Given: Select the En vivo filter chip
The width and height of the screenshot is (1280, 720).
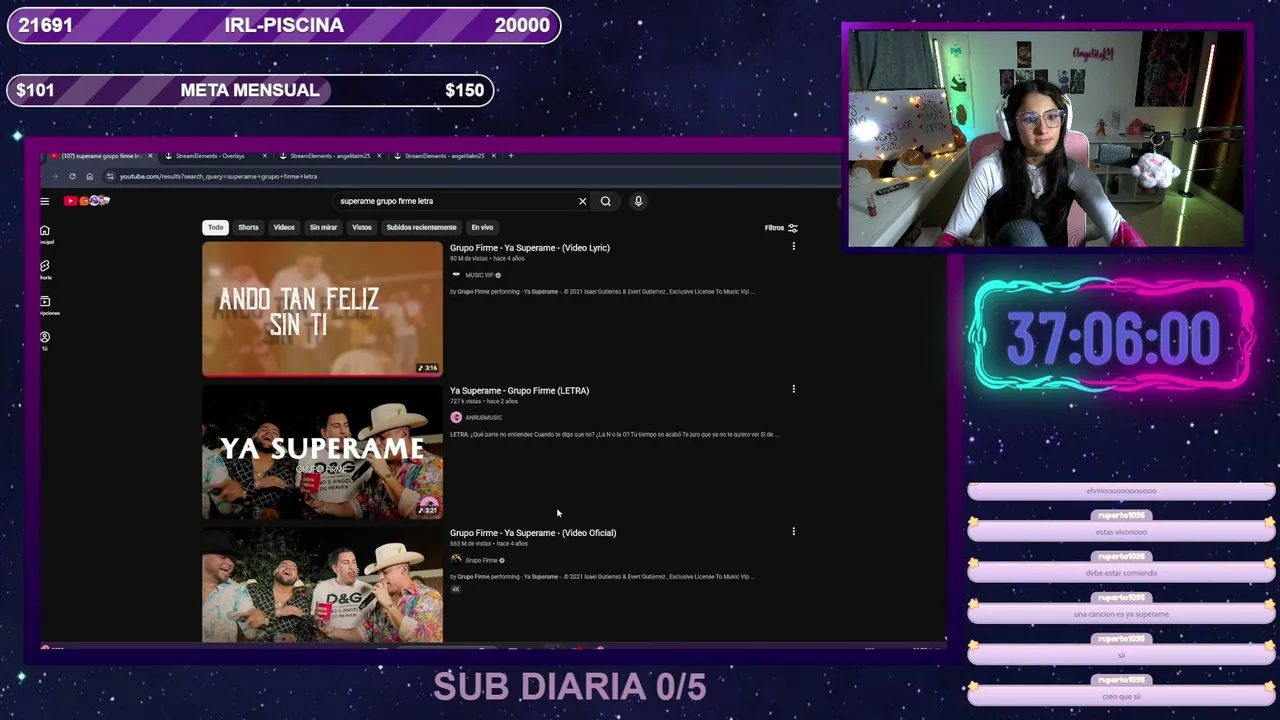Looking at the screenshot, I should tap(482, 227).
